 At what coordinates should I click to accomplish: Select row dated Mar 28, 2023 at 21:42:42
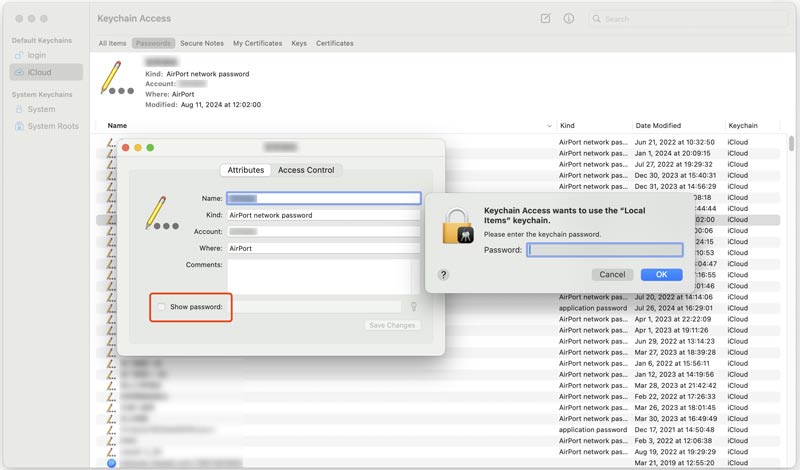(438, 386)
